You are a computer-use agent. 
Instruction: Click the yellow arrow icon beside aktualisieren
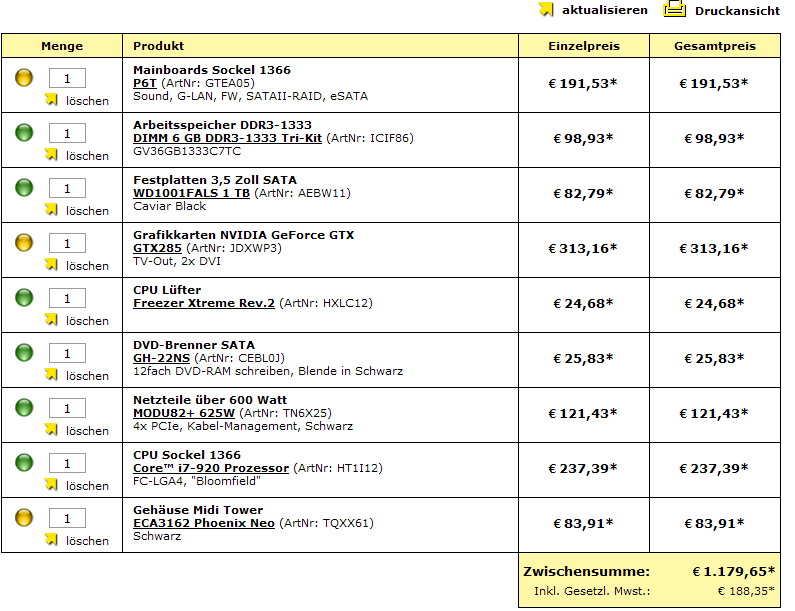[x=546, y=9]
